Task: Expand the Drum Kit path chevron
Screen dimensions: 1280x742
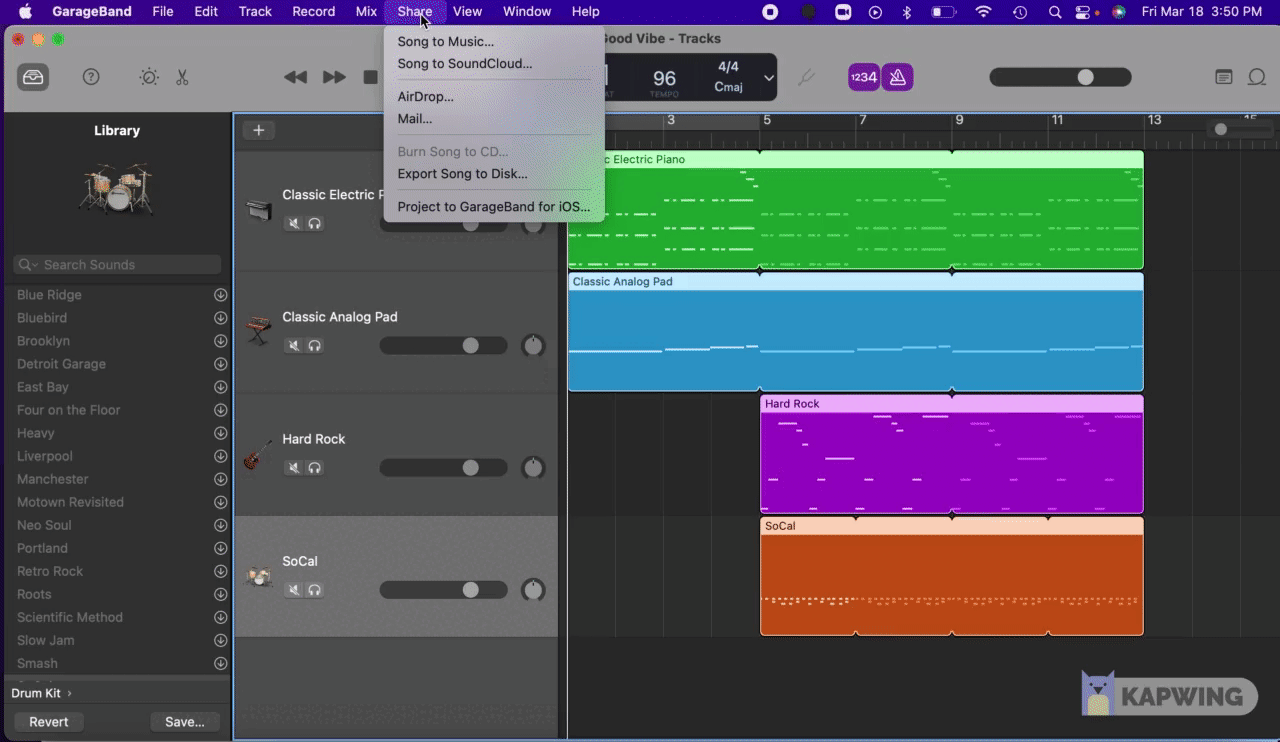Action: pos(69,693)
